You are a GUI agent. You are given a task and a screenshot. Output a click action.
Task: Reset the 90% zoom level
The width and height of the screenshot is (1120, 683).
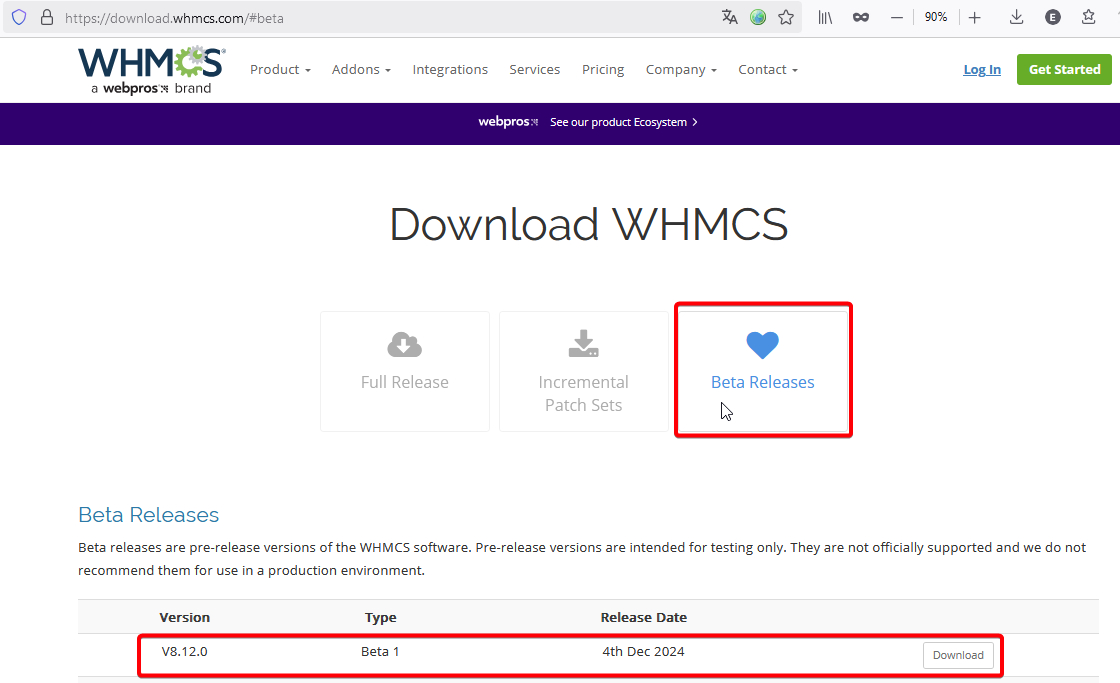[936, 17]
